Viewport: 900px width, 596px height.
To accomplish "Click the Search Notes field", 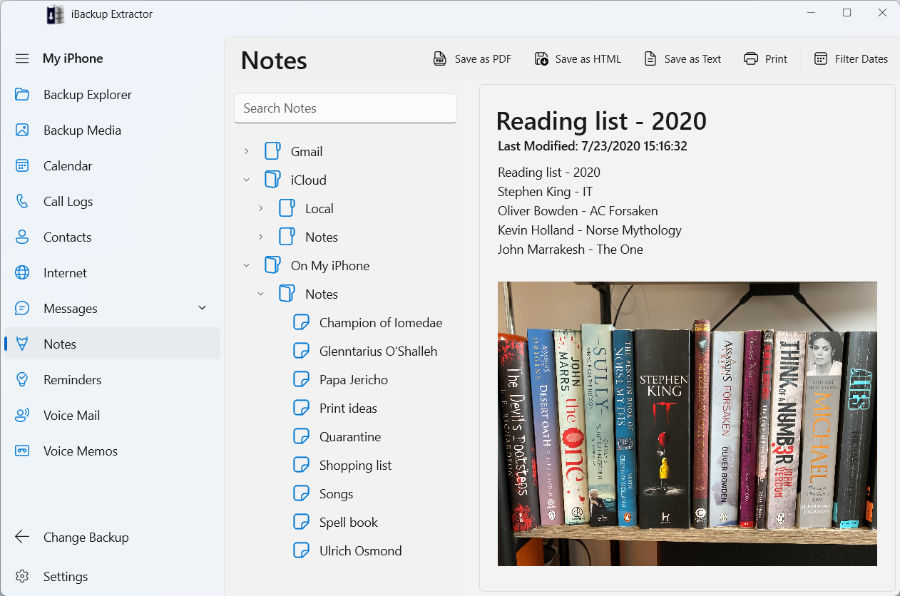I will pos(345,108).
